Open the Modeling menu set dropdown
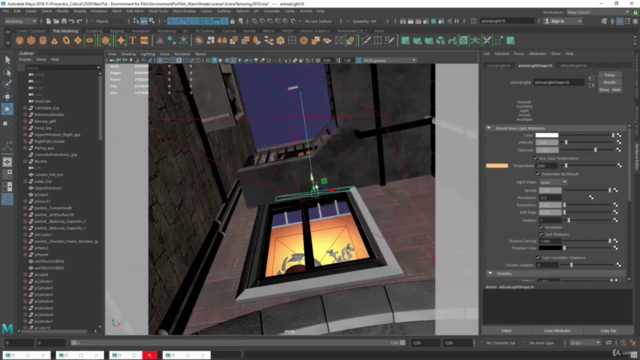This screenshot has width=640, height=360. click(20, 21)
